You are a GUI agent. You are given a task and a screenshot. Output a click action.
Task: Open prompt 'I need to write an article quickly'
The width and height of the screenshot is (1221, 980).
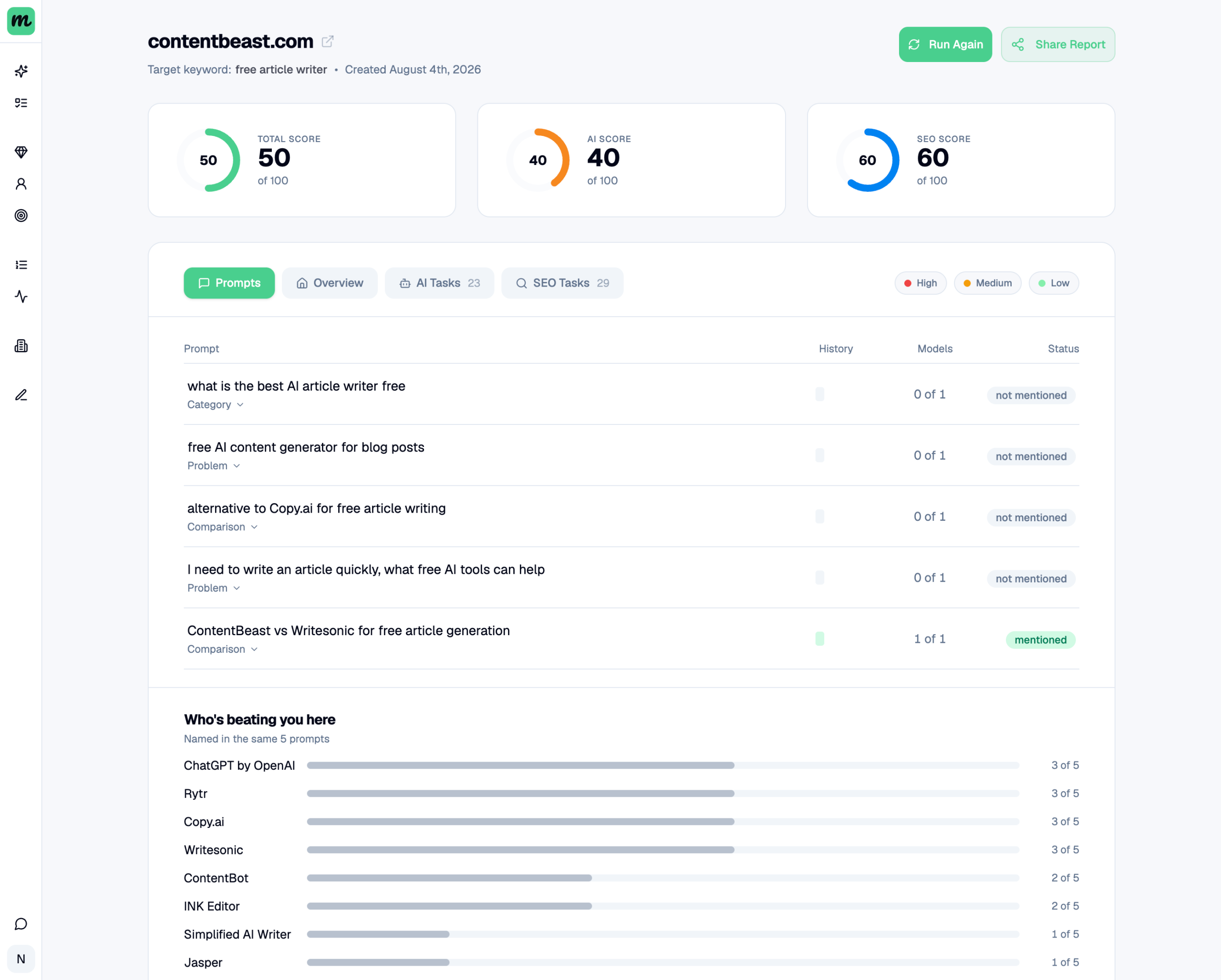pyautogui.click(x=366, y=569)
